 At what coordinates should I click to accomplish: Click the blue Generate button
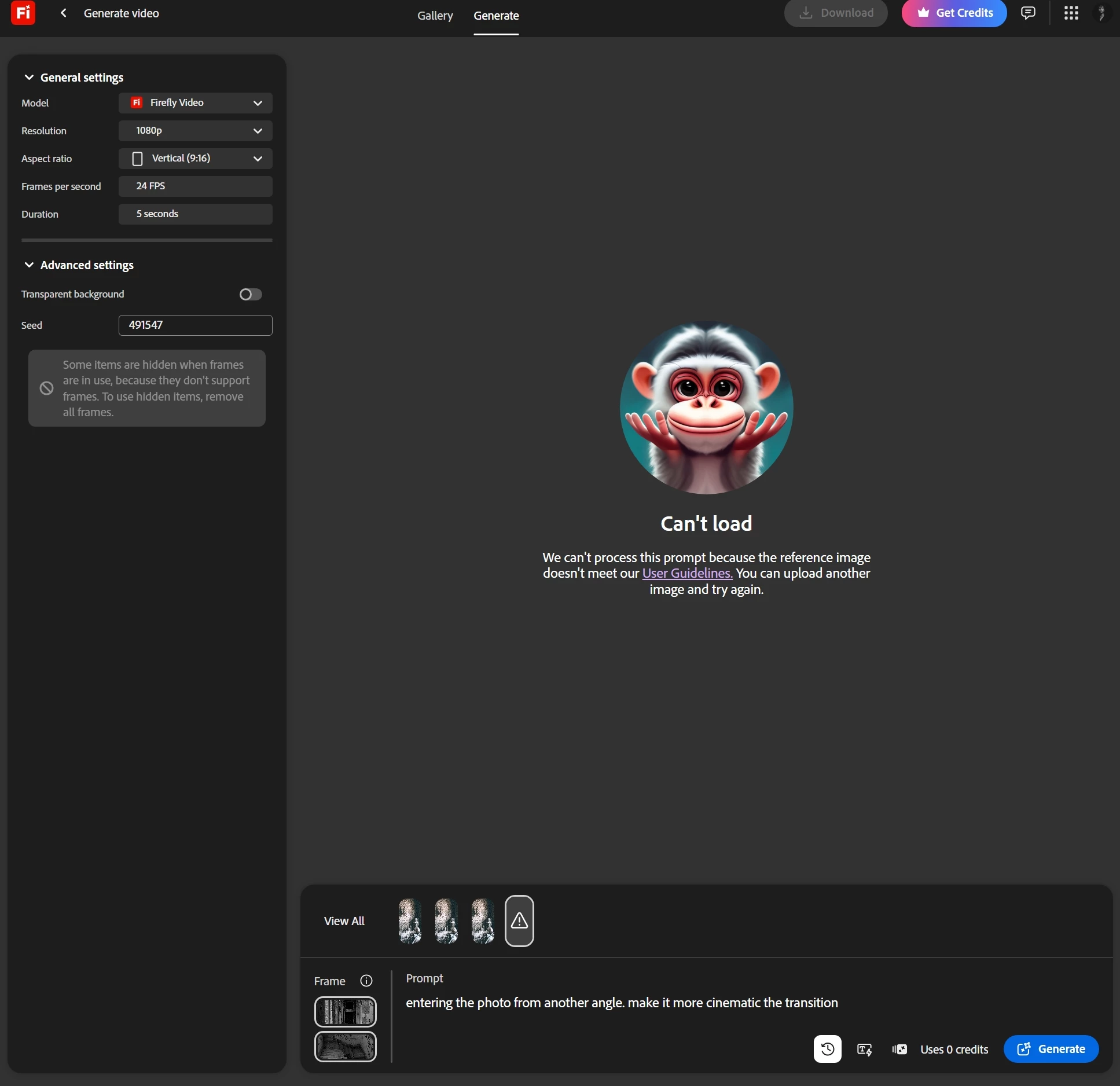(1051, 1049)
